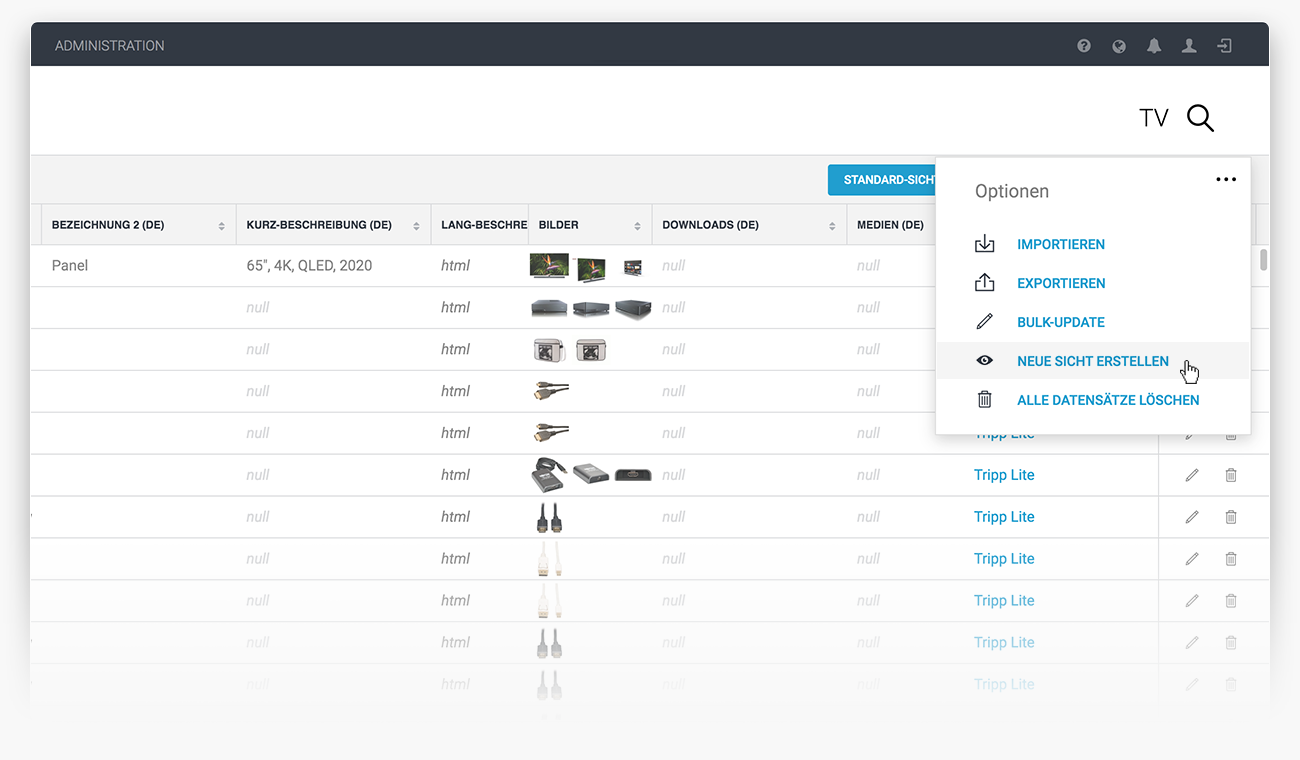Sort by Kurz-Beschreibung (DE) column
The width and height of the screenshot is (1300, 760).
[416, 226]
